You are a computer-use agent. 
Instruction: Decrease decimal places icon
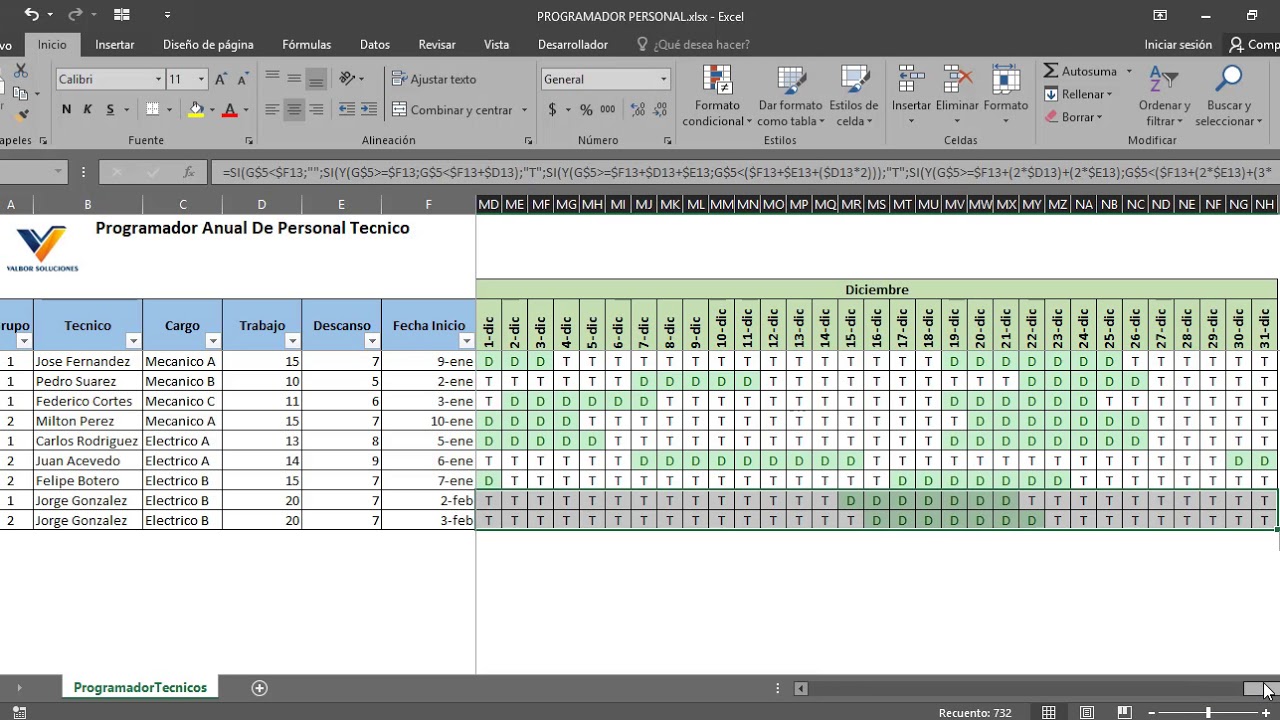pyautogui.click(x=660, y=110)
